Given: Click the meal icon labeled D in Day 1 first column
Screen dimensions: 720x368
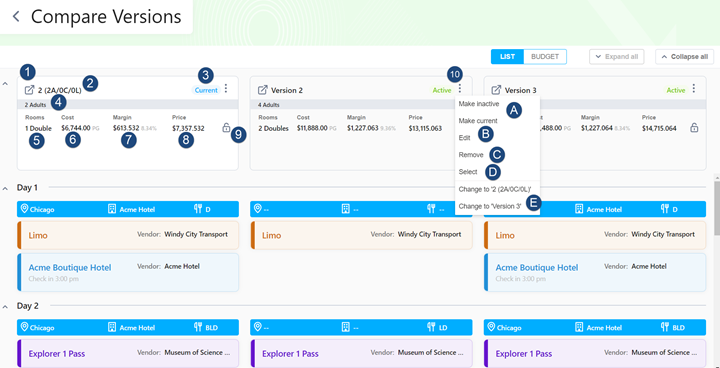Looking at the screenshot, I should (198, 209).
